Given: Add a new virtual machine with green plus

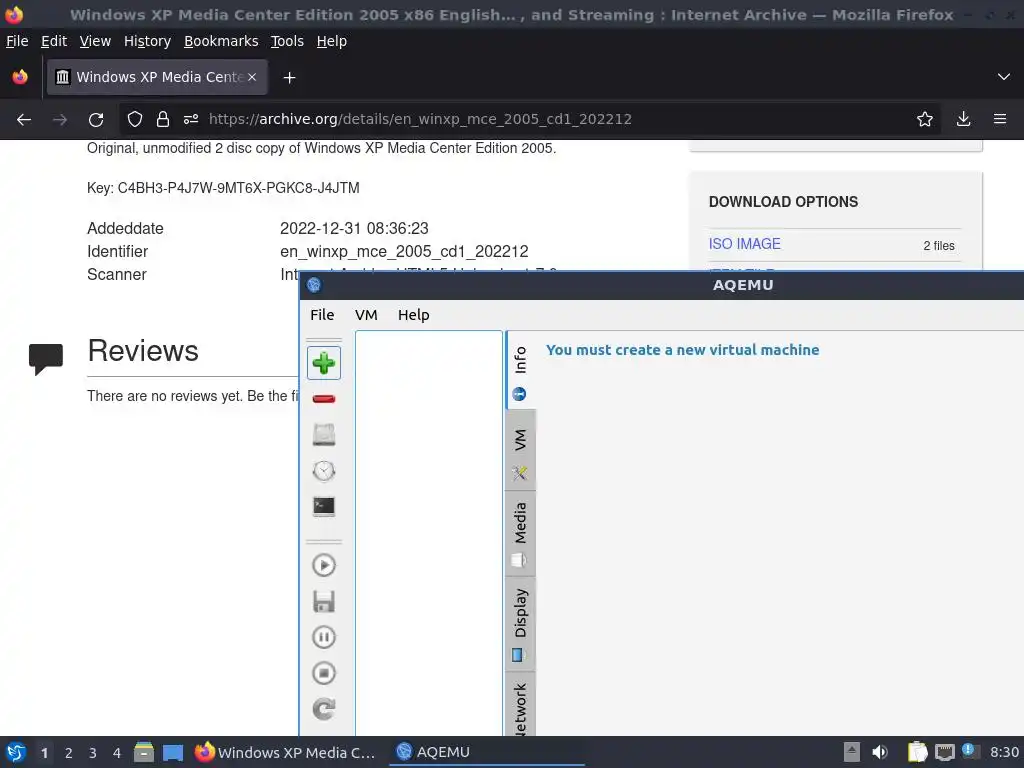Looking at the screenshot, I should [324, 363].
